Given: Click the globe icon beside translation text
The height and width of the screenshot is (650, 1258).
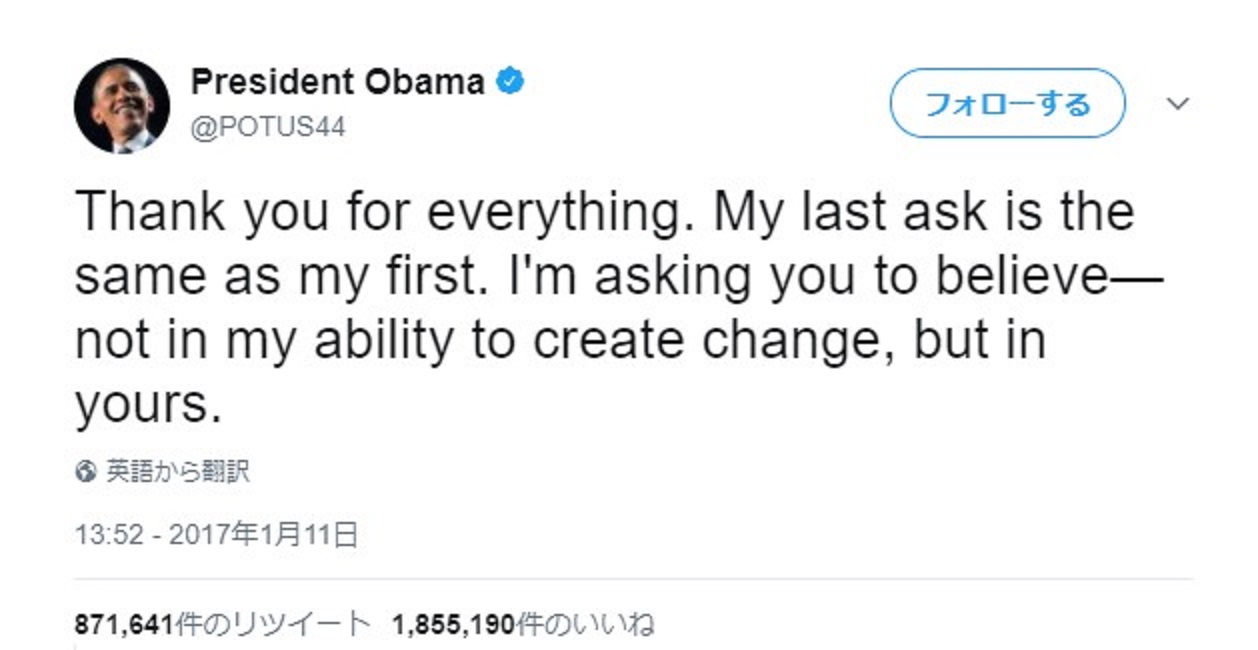Looking at the screenshot, I should click(87, 472).
